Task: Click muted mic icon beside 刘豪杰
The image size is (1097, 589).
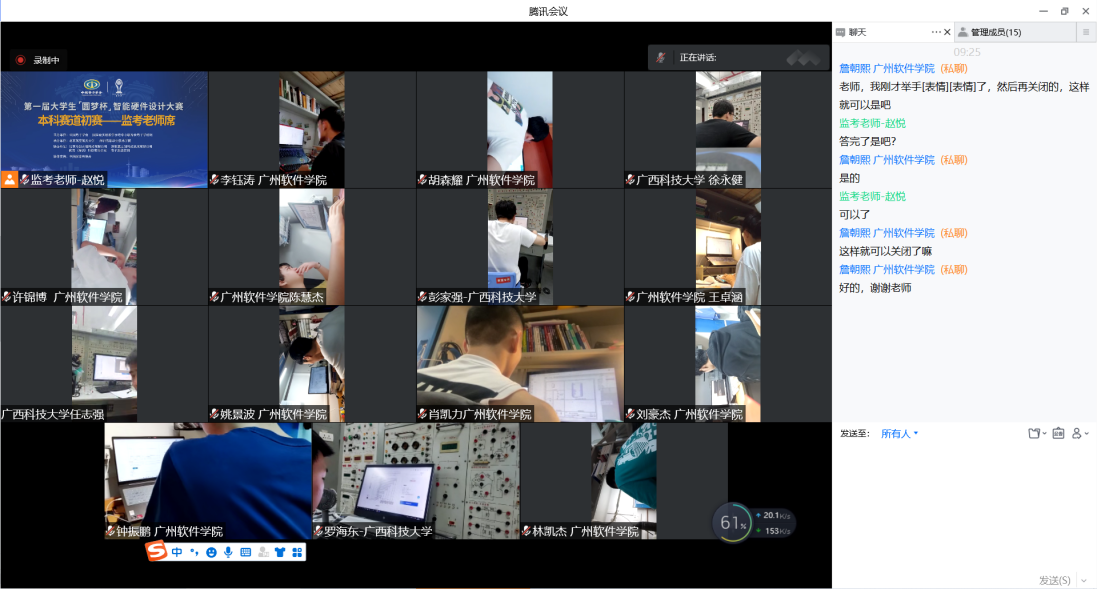Action: pos(630,414)
